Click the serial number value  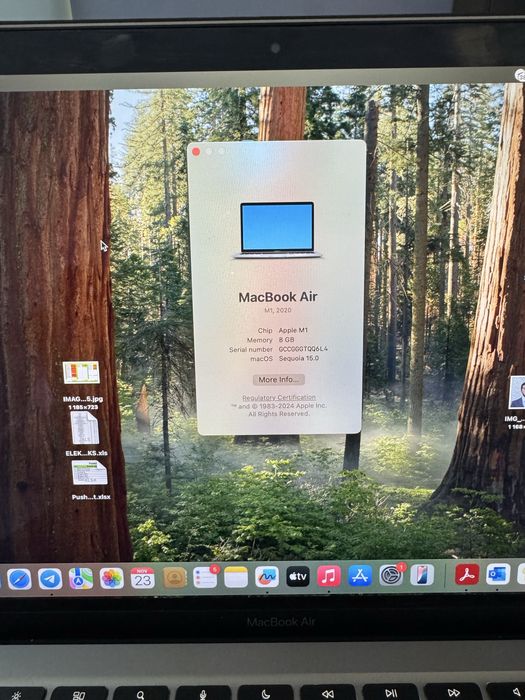coord(303,349)
